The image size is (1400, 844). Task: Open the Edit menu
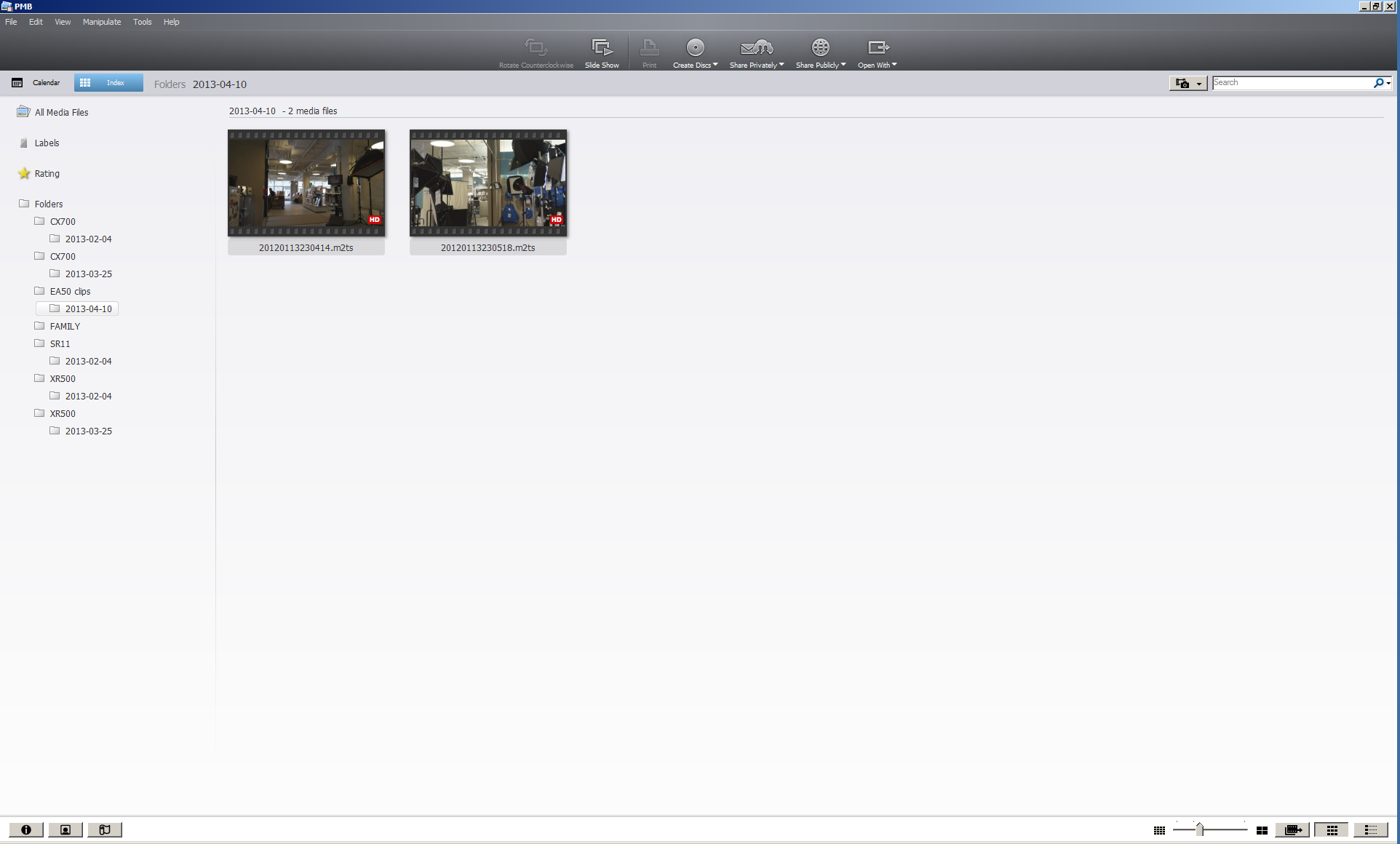[36, 22]
